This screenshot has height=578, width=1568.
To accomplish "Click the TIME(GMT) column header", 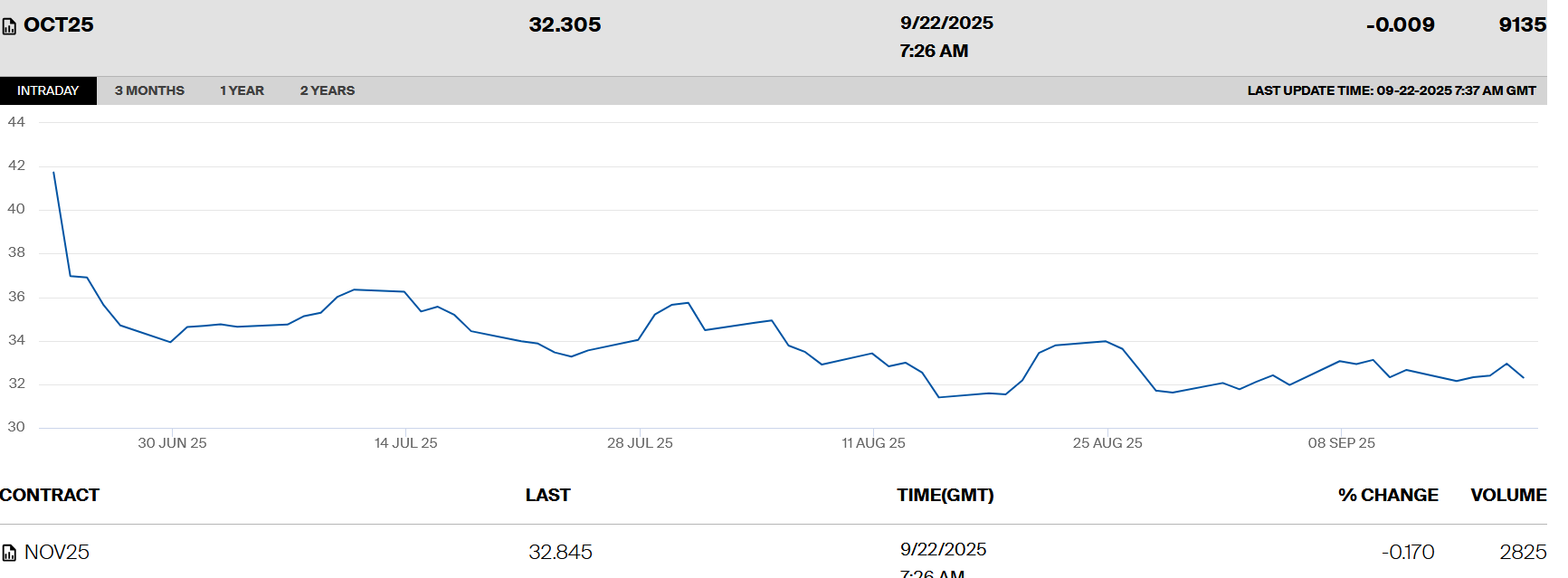I will 945,495.
